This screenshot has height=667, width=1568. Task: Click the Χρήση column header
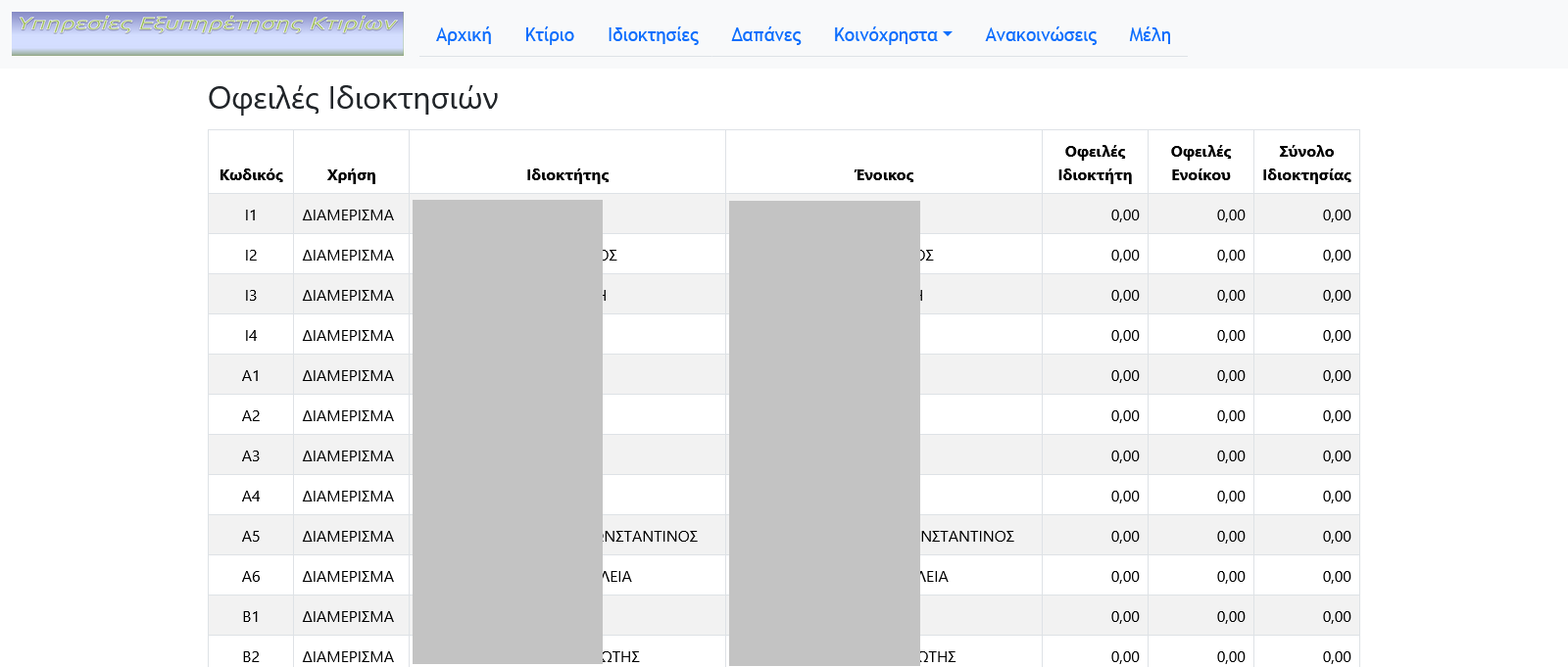pyautogui.click(x=351, y=175)
